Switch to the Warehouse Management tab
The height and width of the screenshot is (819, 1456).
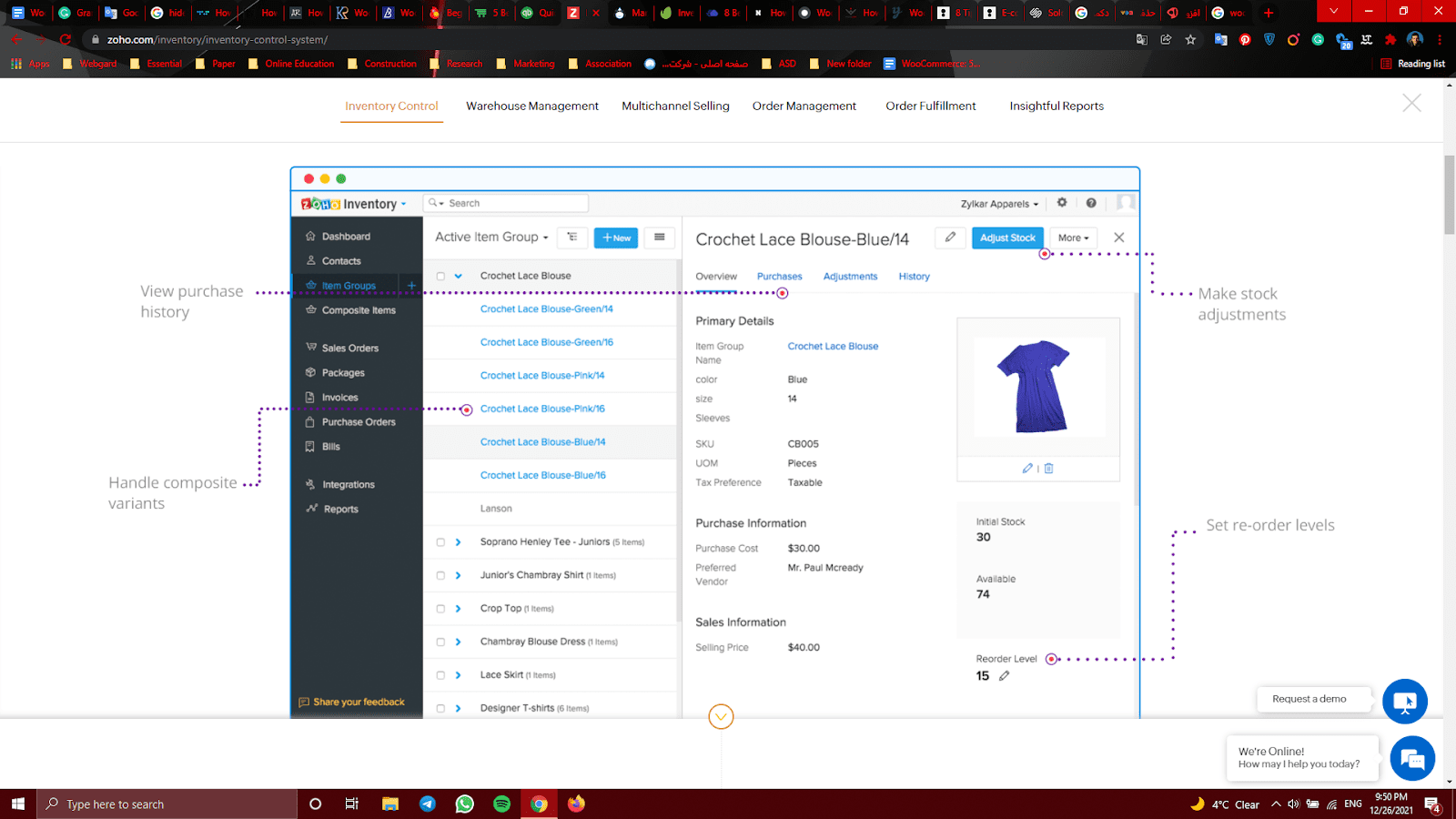532,106
